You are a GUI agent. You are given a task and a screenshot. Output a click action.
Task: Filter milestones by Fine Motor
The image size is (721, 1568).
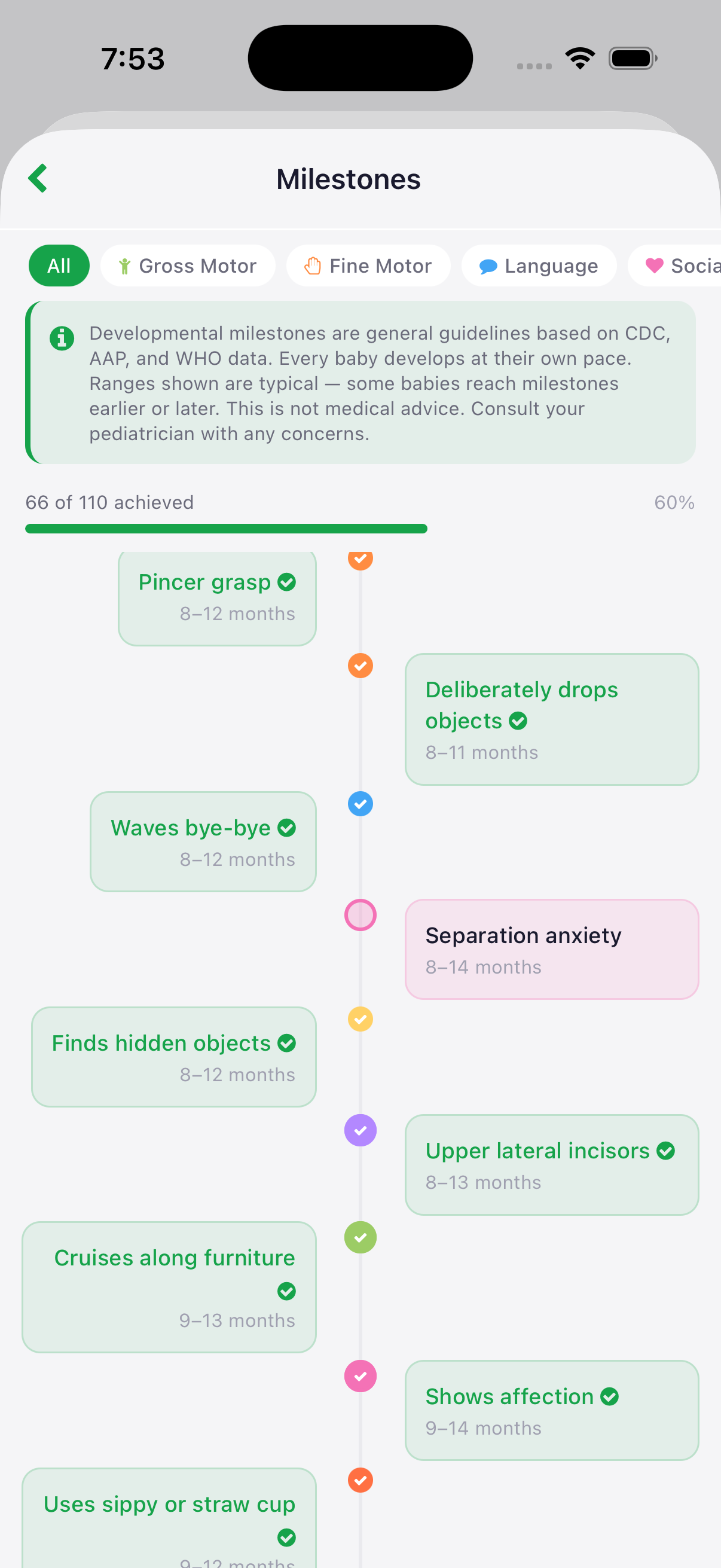point(368,266)
